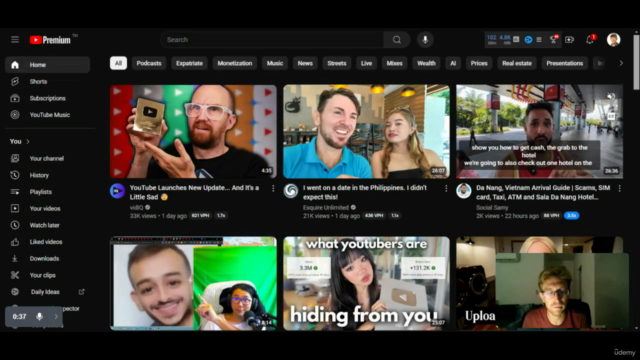Select the Prices filter chip
The height and width of the screenshot is (360, 640).
[479, 63]
